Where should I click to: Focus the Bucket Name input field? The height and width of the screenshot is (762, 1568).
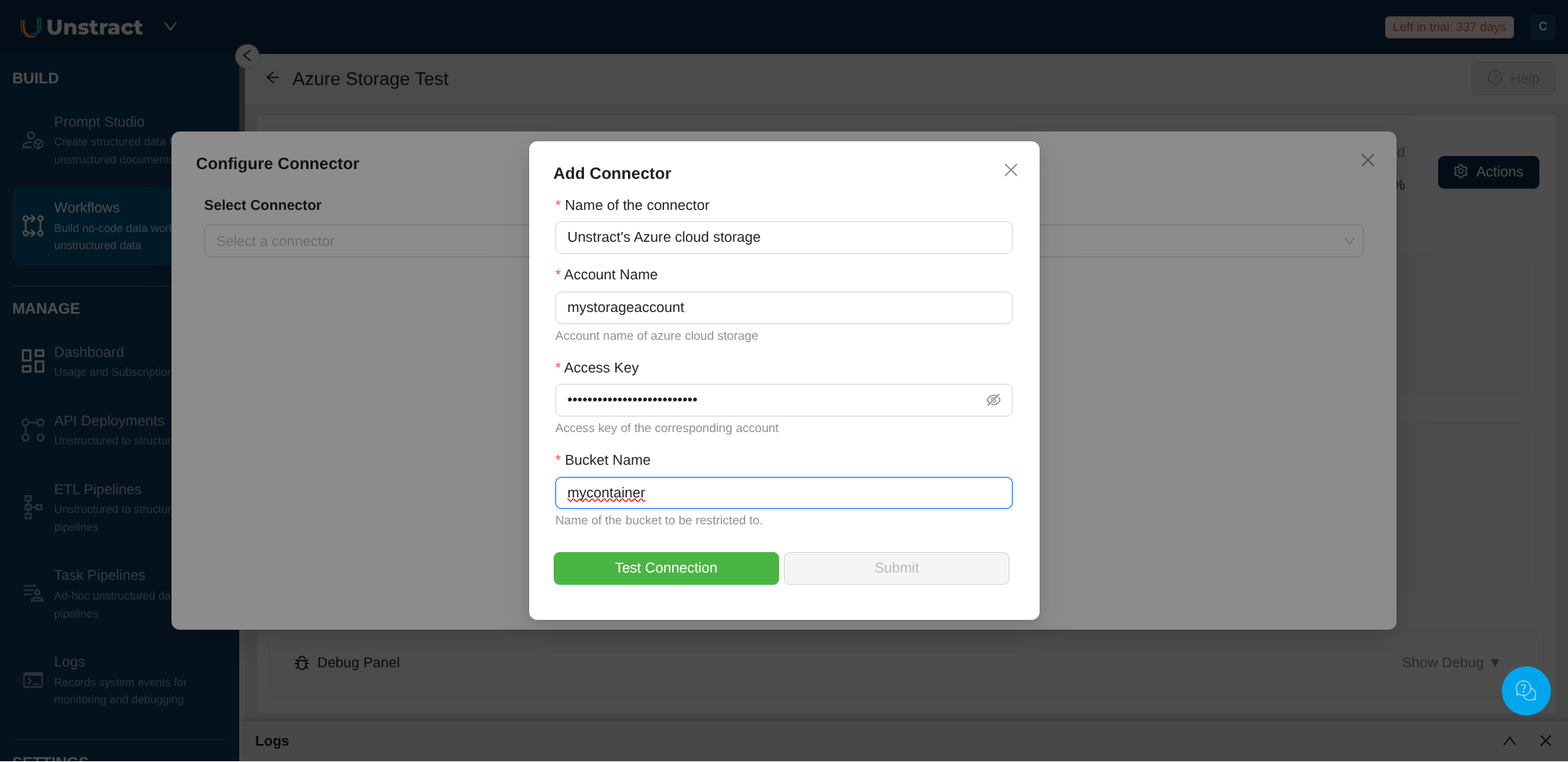click(x=782, y=493)
